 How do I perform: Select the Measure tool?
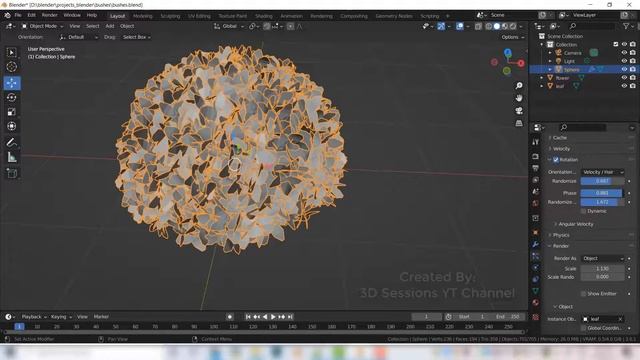[11, 157]
